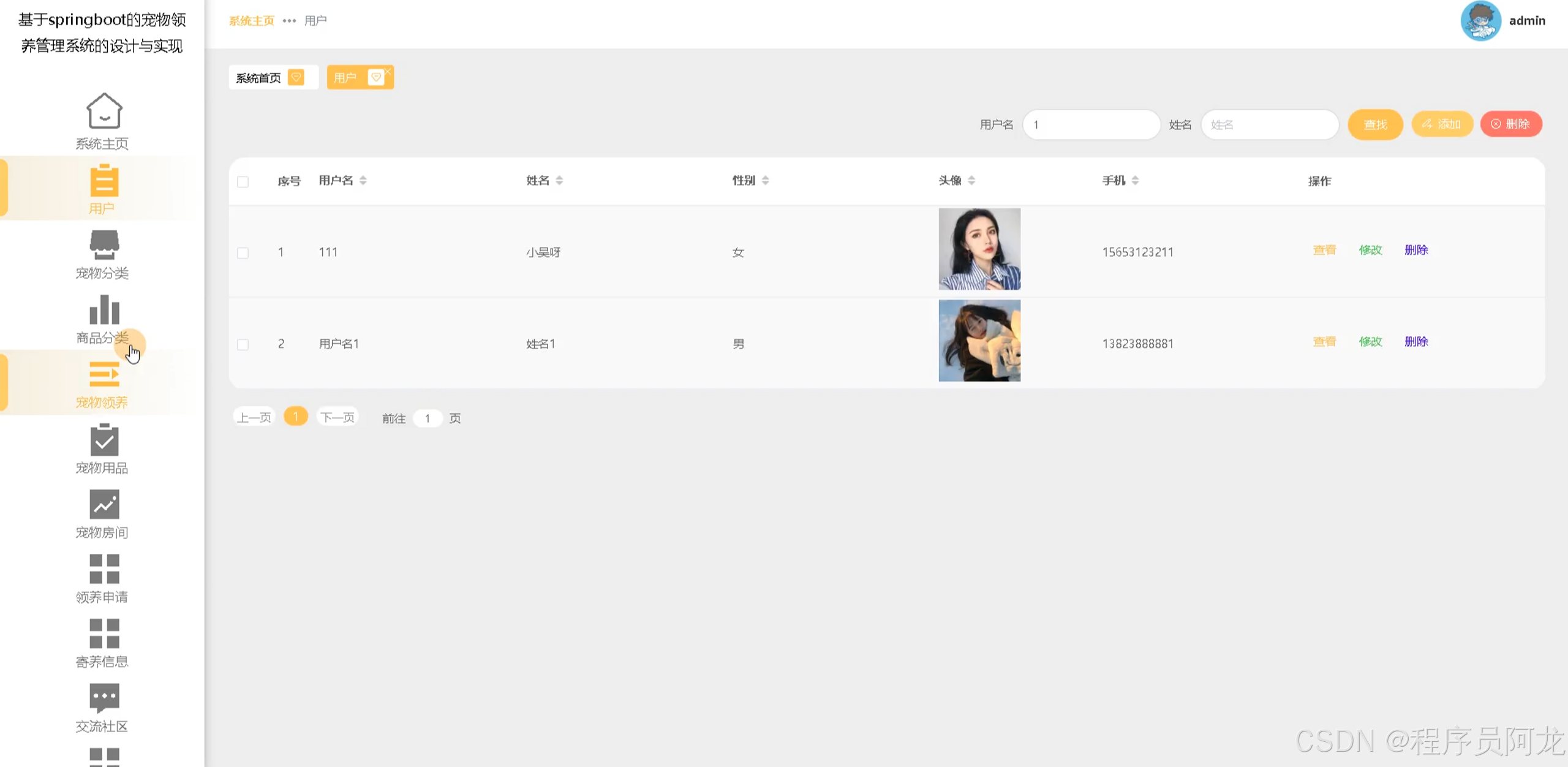Open the 系统主页 house icon

tap(104, 111)
